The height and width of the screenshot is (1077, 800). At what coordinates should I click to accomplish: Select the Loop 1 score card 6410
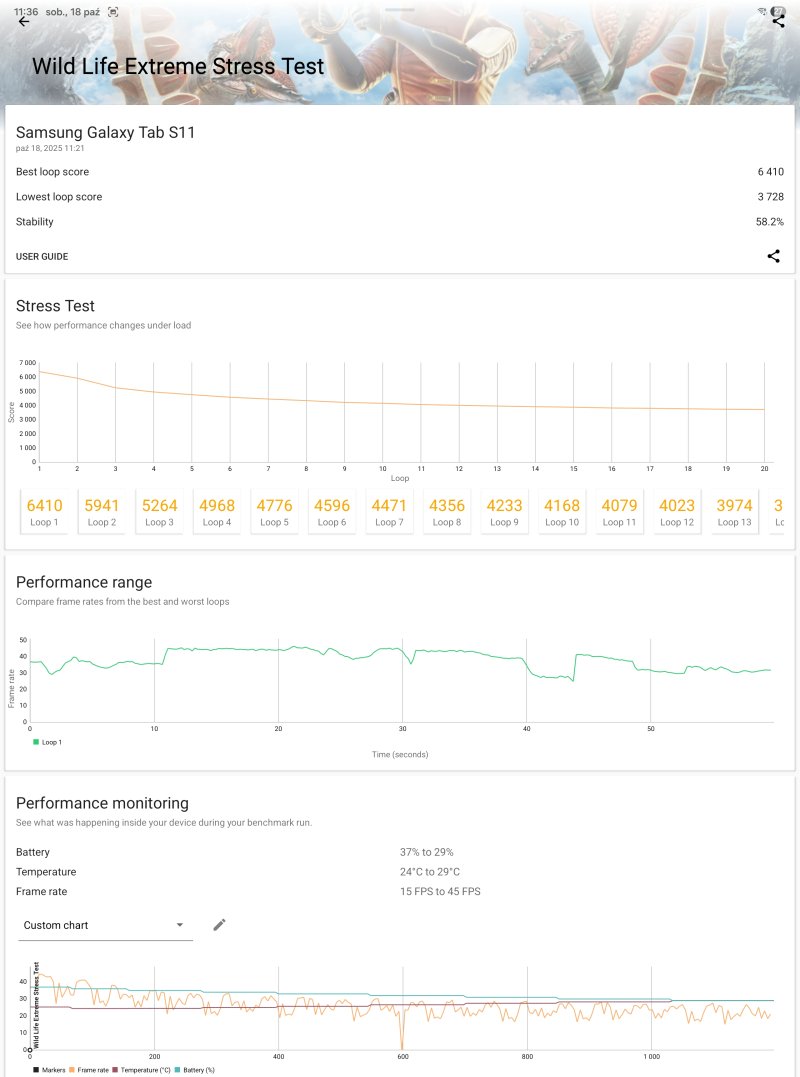point(44,511)
